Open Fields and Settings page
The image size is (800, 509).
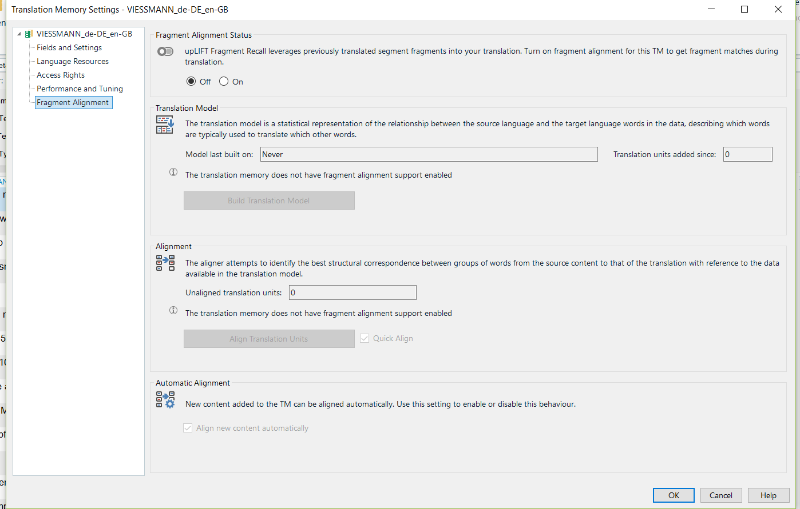click(x=69, y=47)
